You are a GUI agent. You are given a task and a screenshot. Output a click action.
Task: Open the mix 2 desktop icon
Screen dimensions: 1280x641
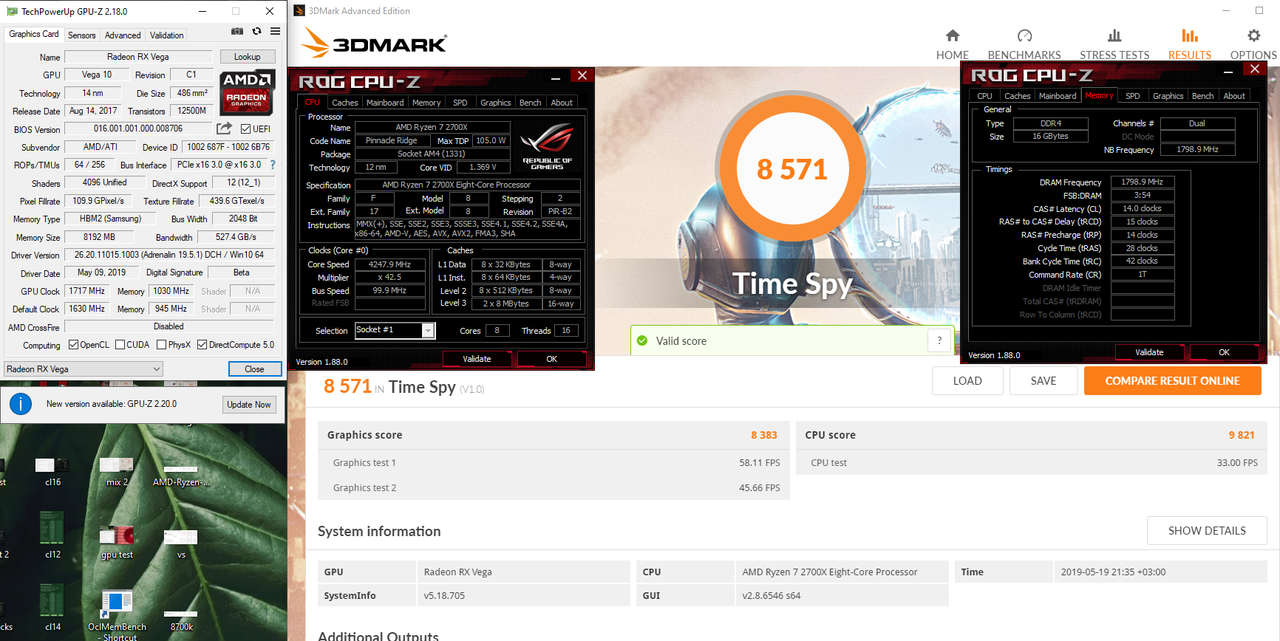pos(117,472)
